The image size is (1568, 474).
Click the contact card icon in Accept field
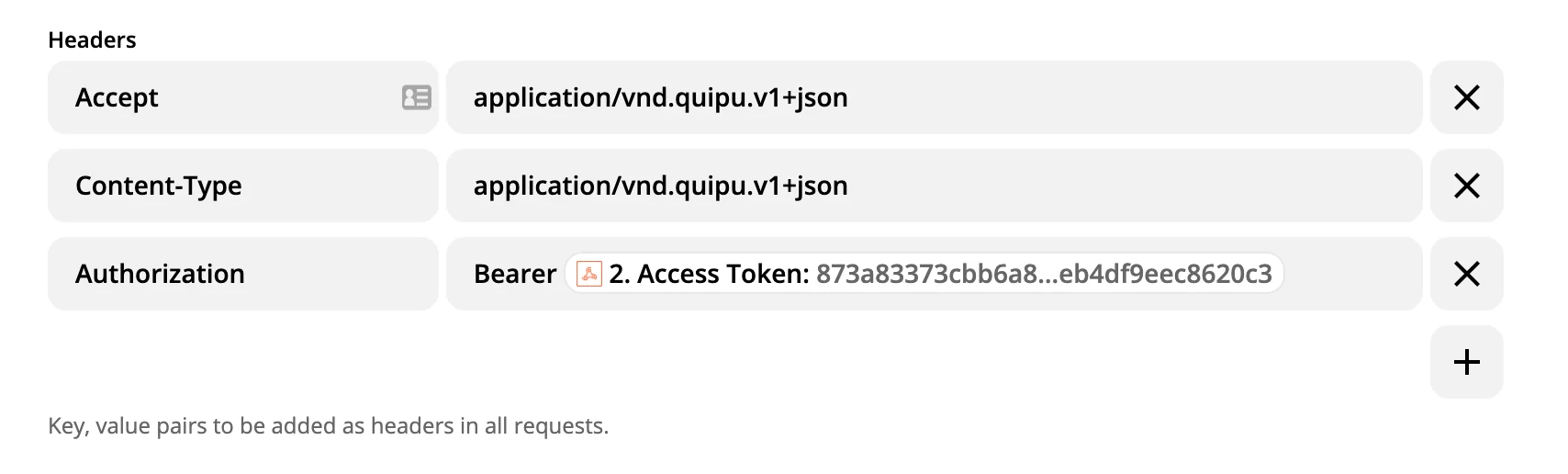point(416,97)
